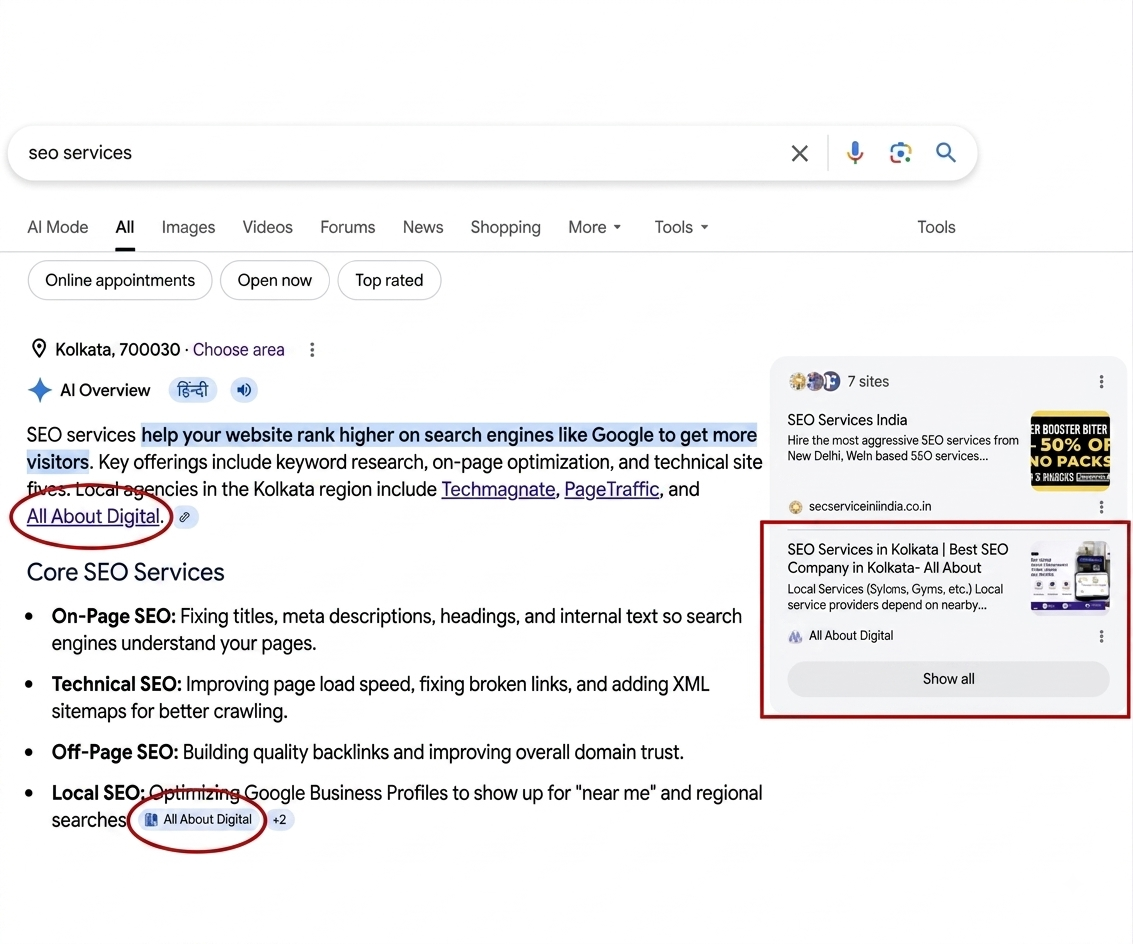Viewport: 1133px width, 944px height.
Task: Select the All results tab
Action: pyautogui.click(x=125, y=227)
